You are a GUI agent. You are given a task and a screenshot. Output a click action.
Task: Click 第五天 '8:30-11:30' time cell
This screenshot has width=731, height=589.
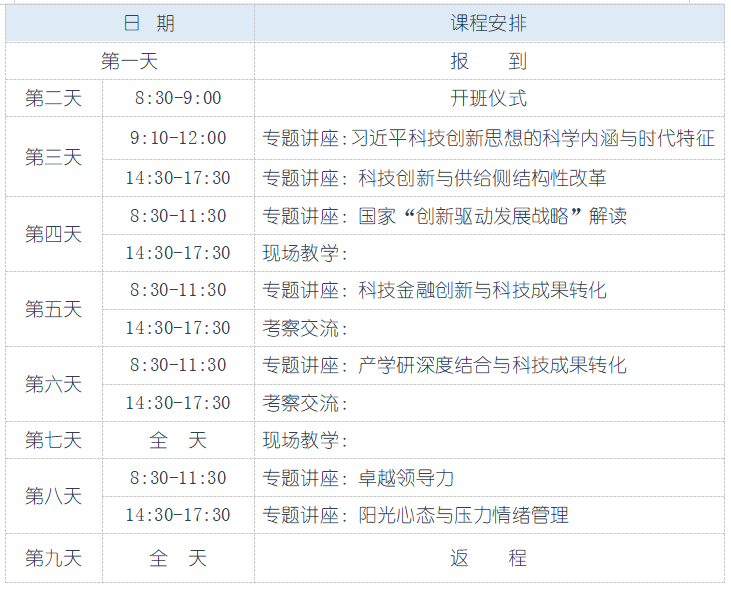(x=179, y=291)
